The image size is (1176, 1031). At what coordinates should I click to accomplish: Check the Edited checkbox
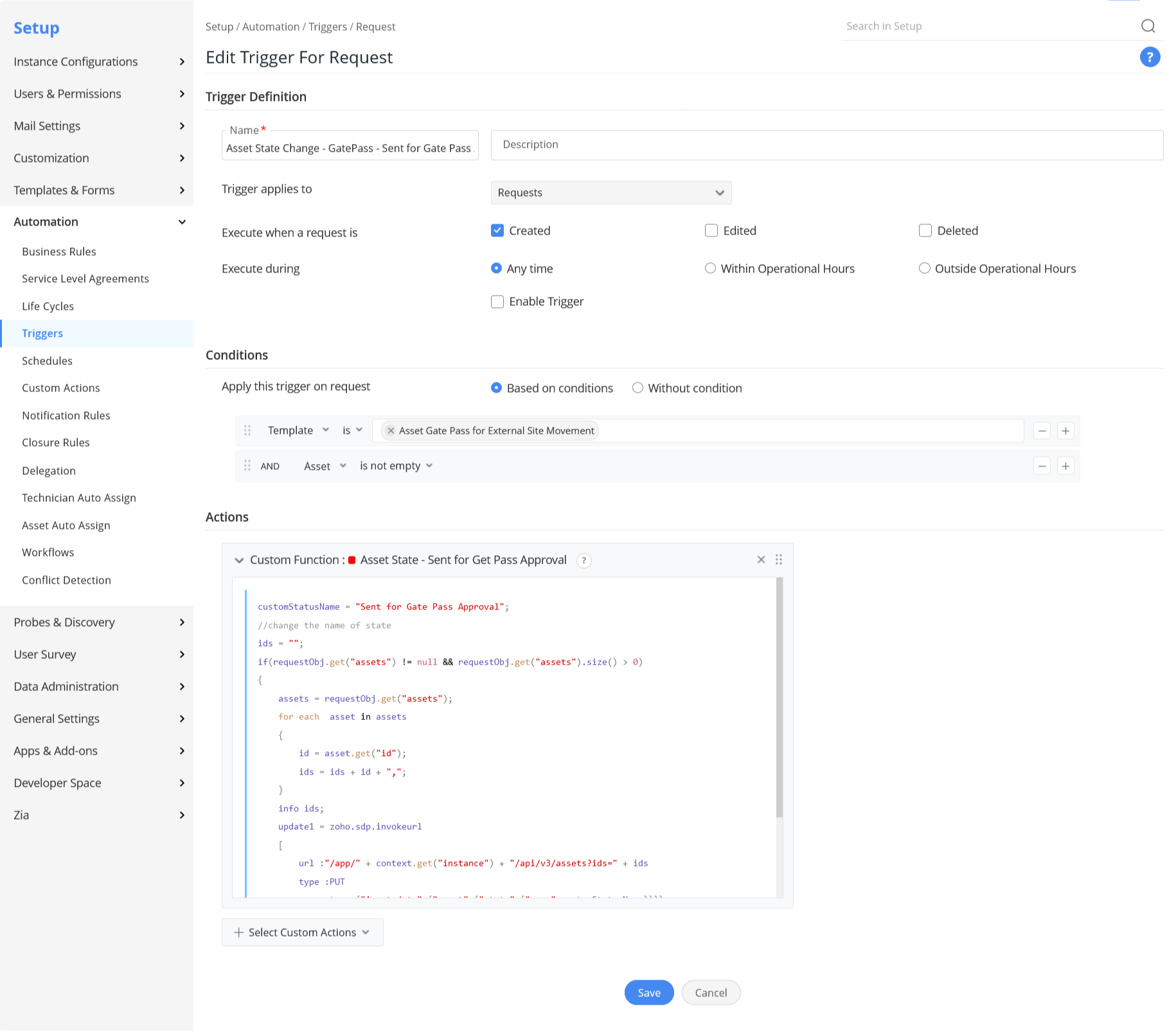(x=711, y=230)
